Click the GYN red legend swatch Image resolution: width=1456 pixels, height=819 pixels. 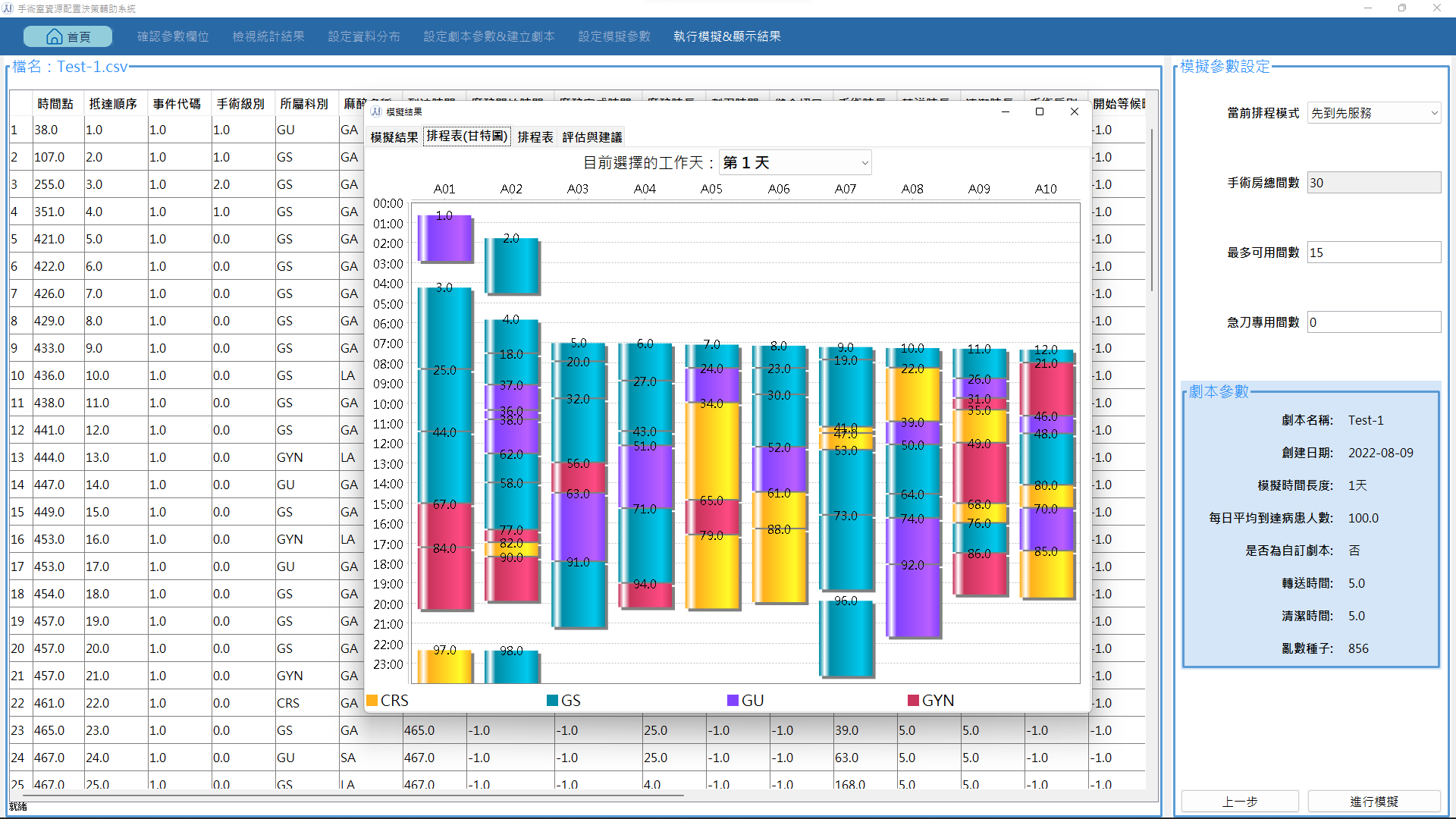coord(913,701)
